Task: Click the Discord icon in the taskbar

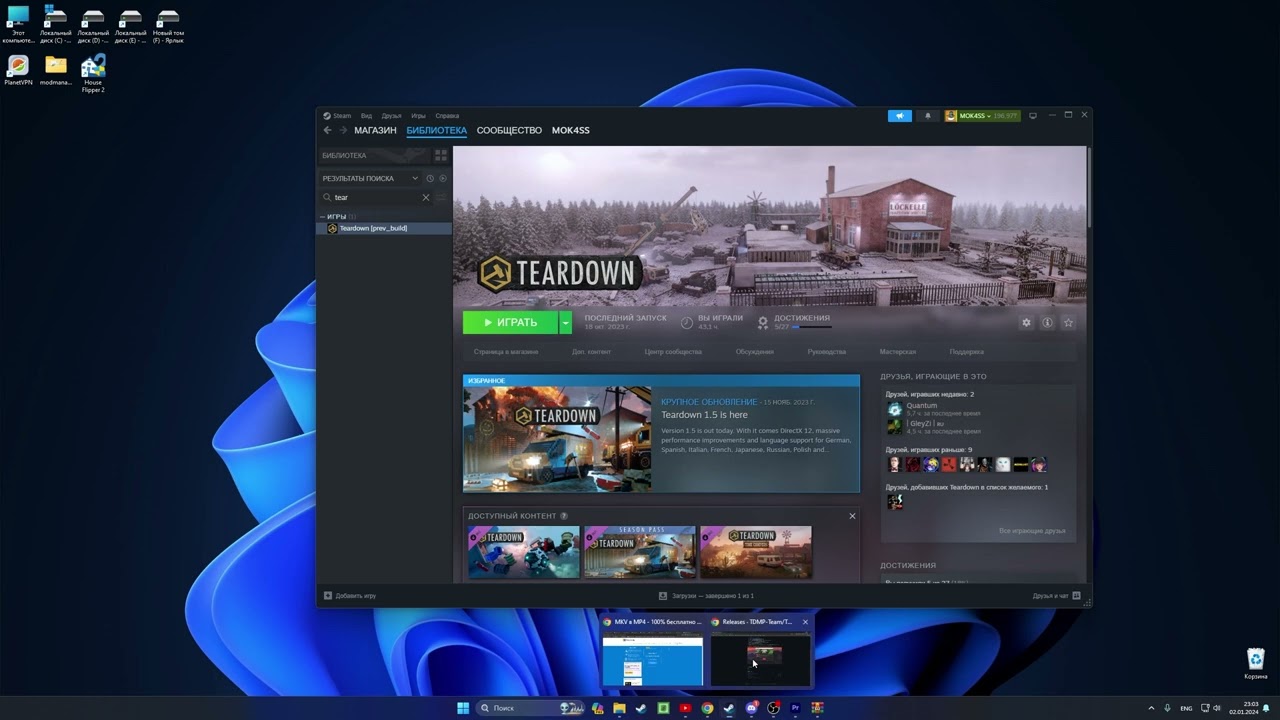Action: (x=751, y=708)
